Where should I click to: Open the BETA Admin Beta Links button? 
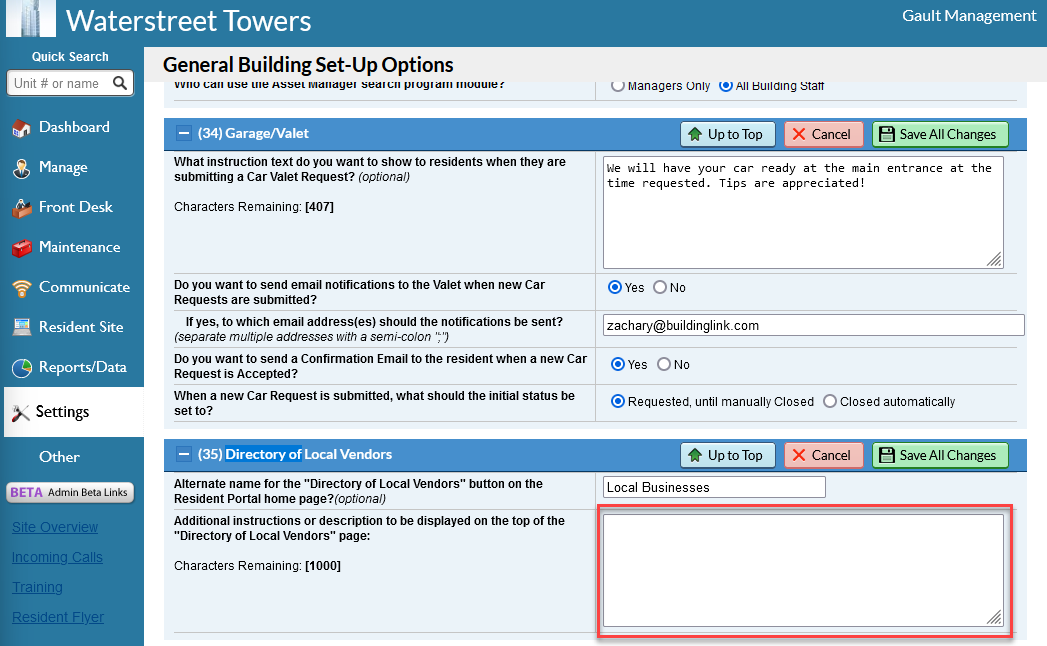(70, 492)
